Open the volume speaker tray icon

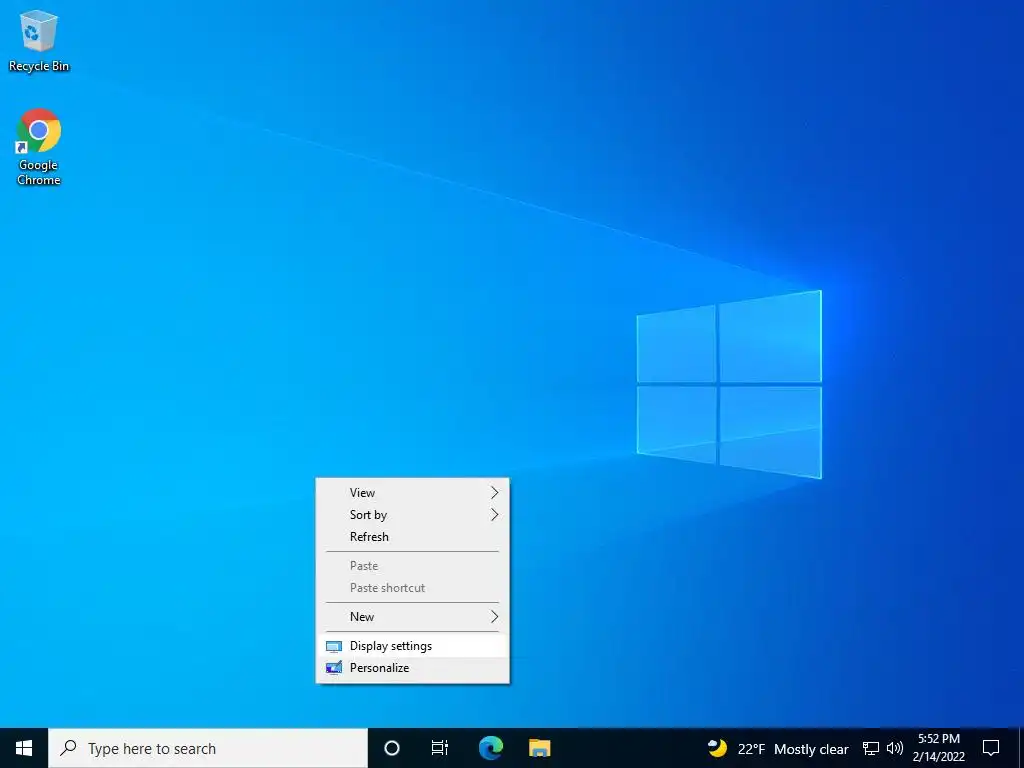(895, 748)
